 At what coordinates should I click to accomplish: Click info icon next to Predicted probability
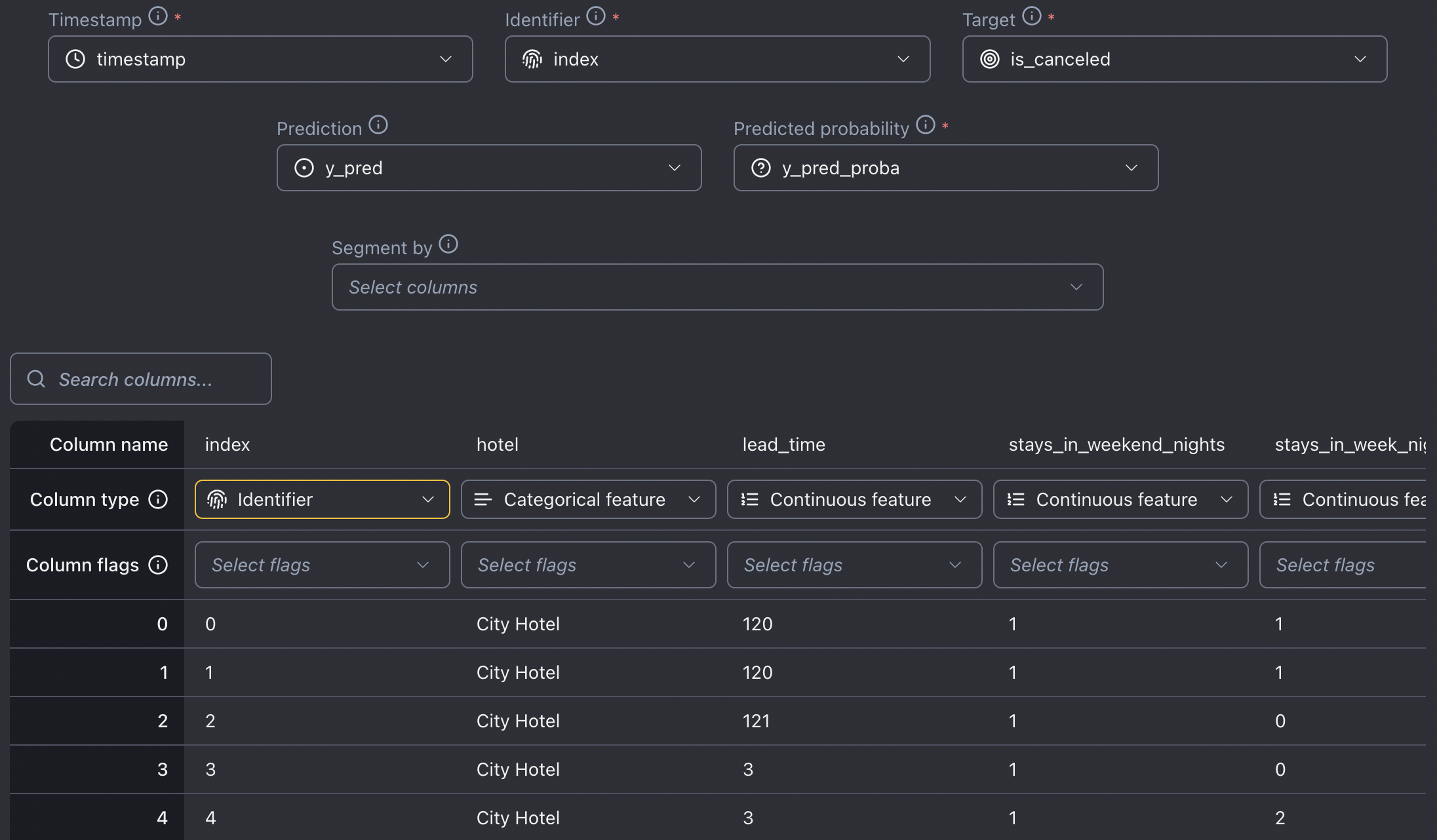point(925,124)
